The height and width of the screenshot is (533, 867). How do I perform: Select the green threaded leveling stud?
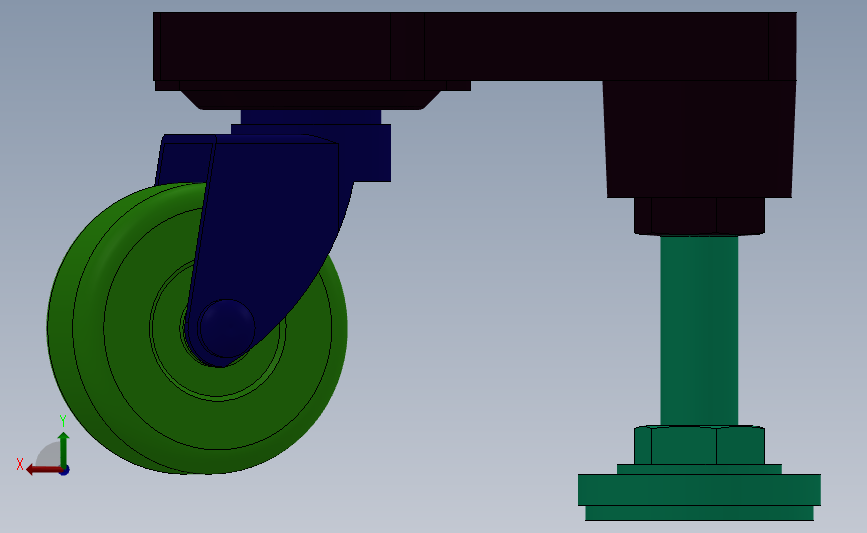699,331
